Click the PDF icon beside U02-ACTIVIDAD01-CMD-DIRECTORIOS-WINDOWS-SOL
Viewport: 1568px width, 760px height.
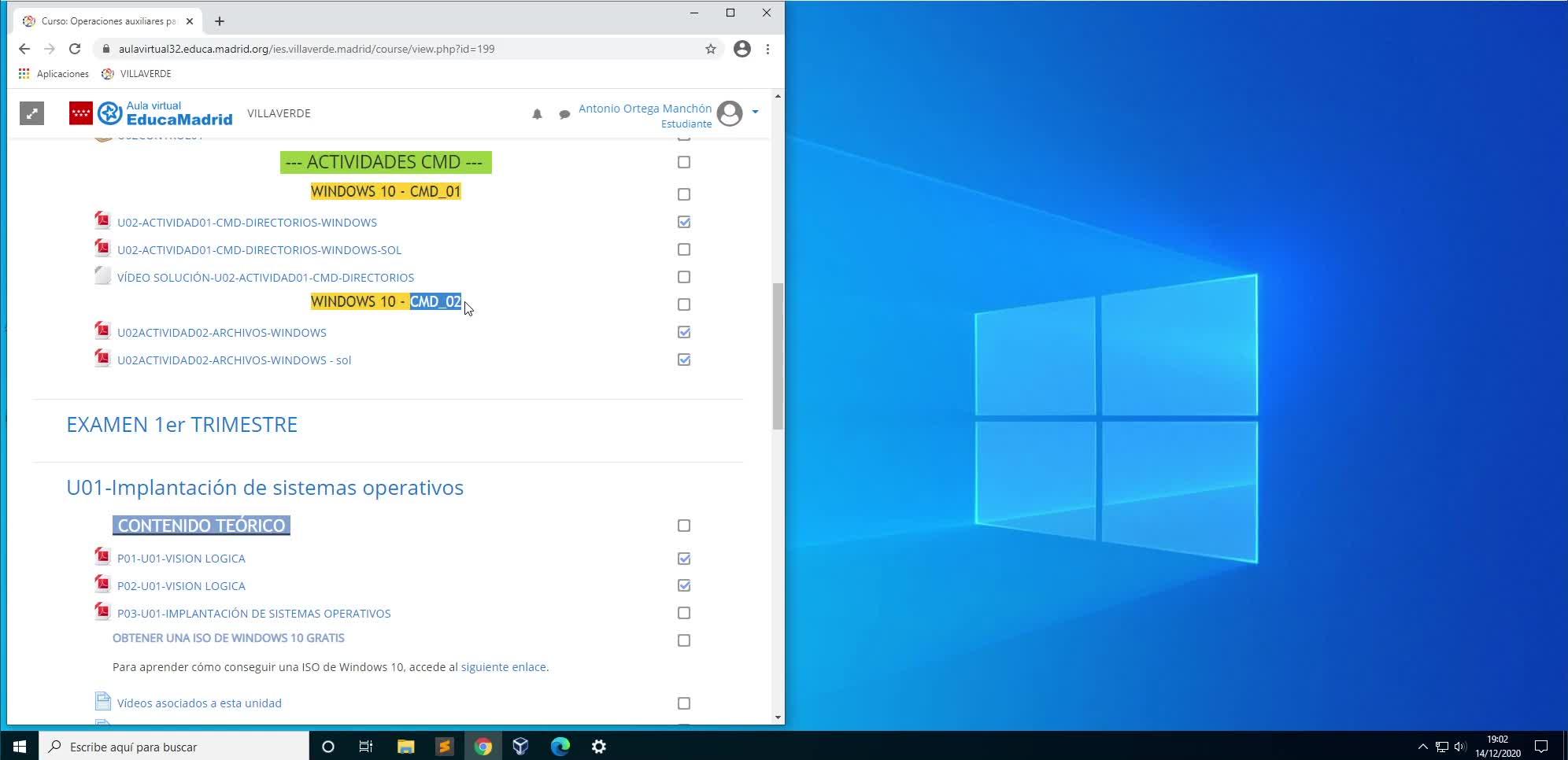tap(102, 248)
